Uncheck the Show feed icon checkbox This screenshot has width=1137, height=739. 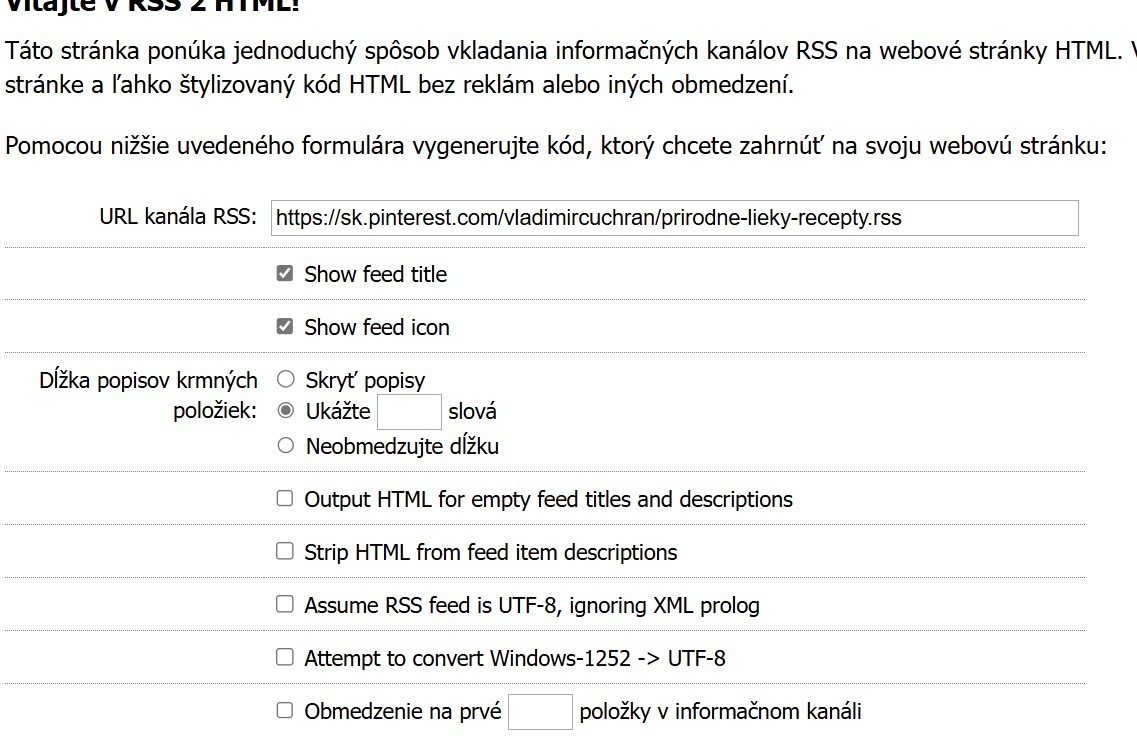285,326
